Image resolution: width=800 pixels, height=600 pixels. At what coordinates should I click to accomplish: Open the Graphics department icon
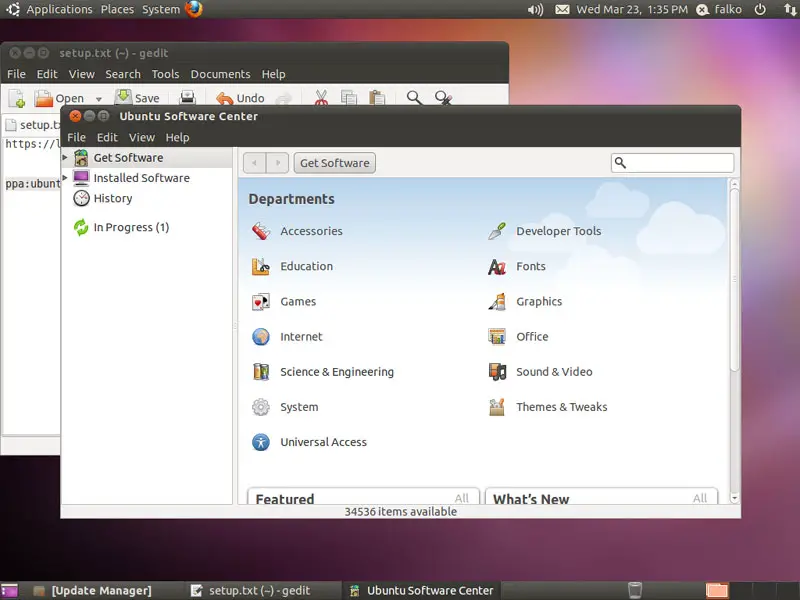click(497, 302)
